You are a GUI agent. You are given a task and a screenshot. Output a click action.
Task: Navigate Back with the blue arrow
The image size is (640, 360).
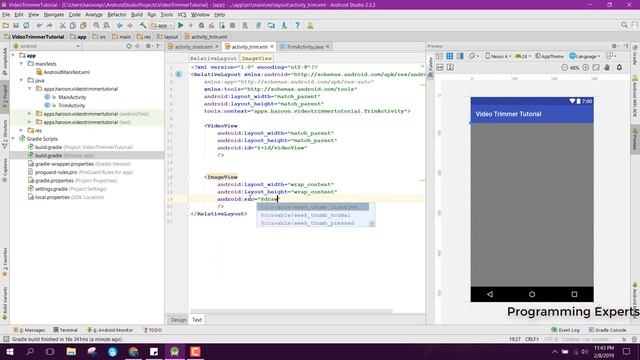(120, 25)
